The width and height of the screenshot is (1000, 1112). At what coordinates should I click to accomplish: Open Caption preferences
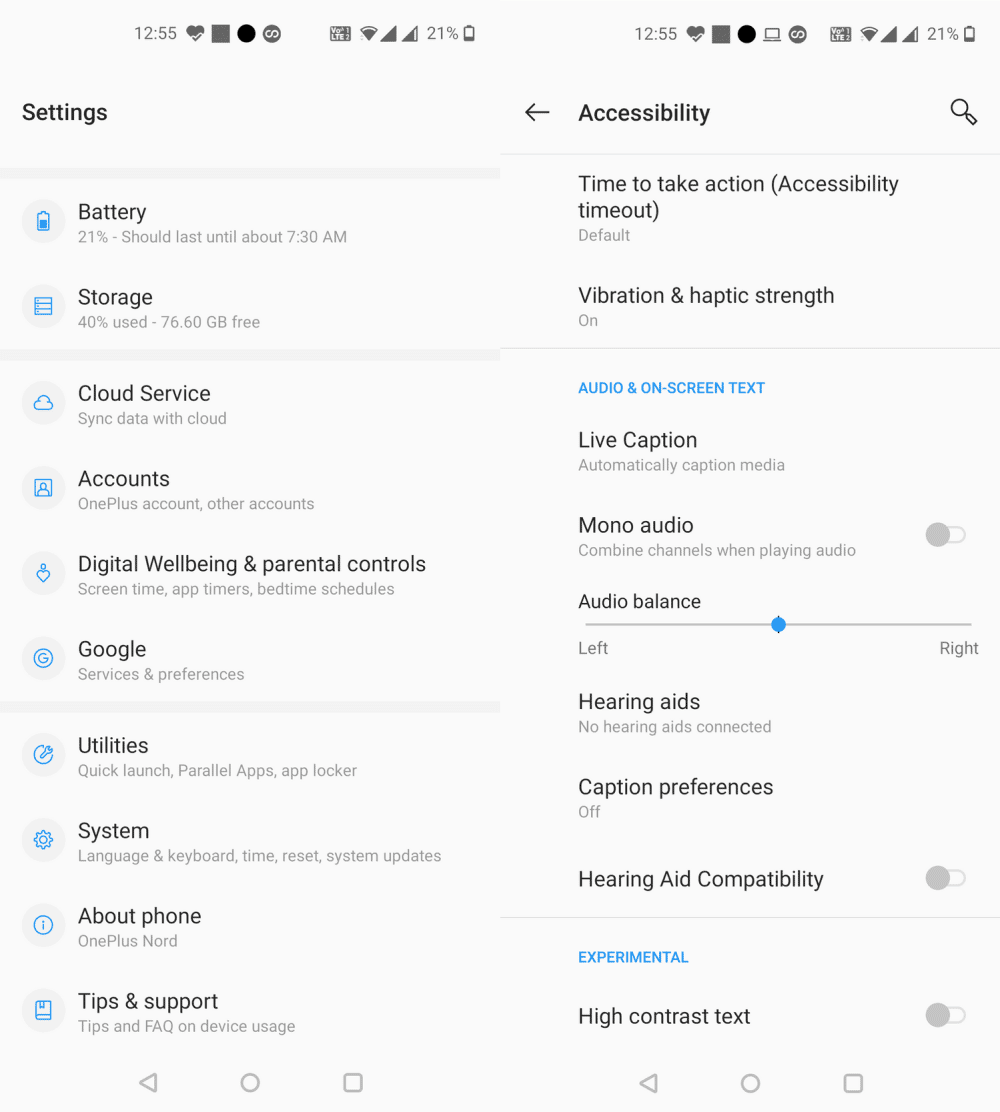point(675,797)
